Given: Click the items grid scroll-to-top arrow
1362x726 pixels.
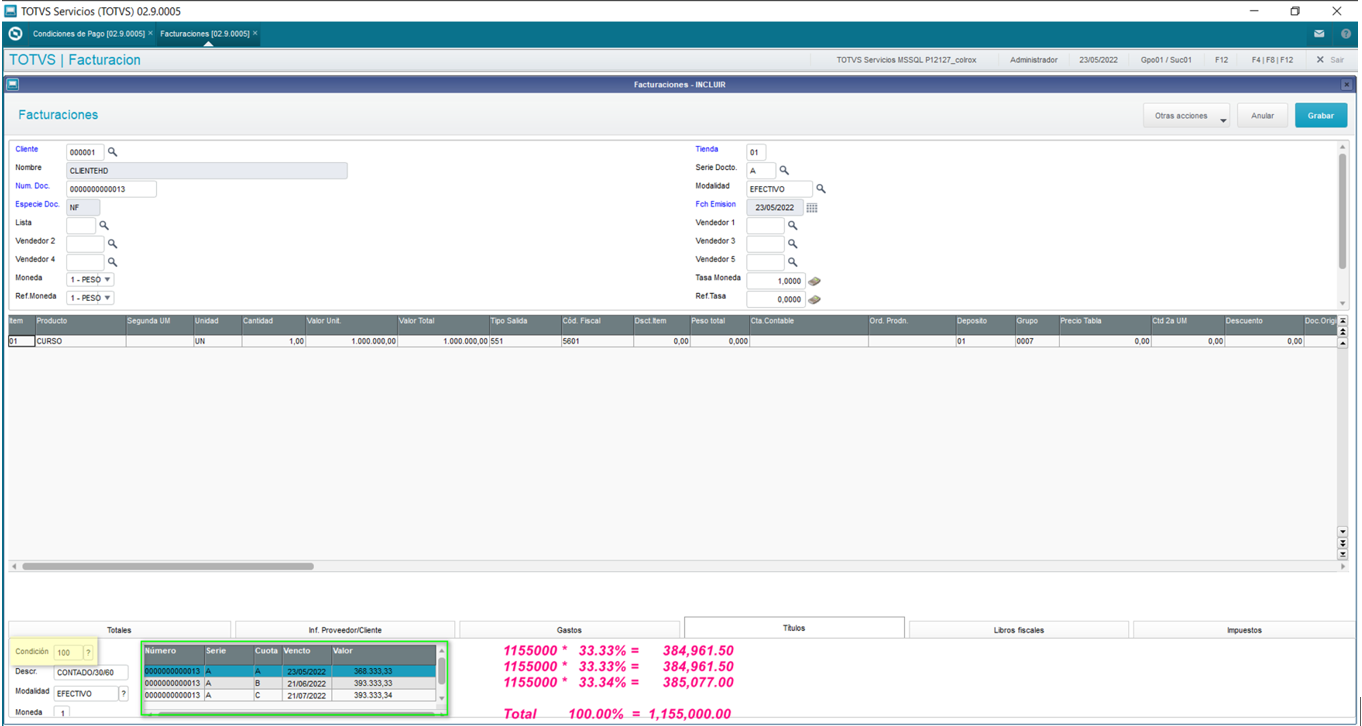Looking at the screenshot, I should tap(1343, 322).
